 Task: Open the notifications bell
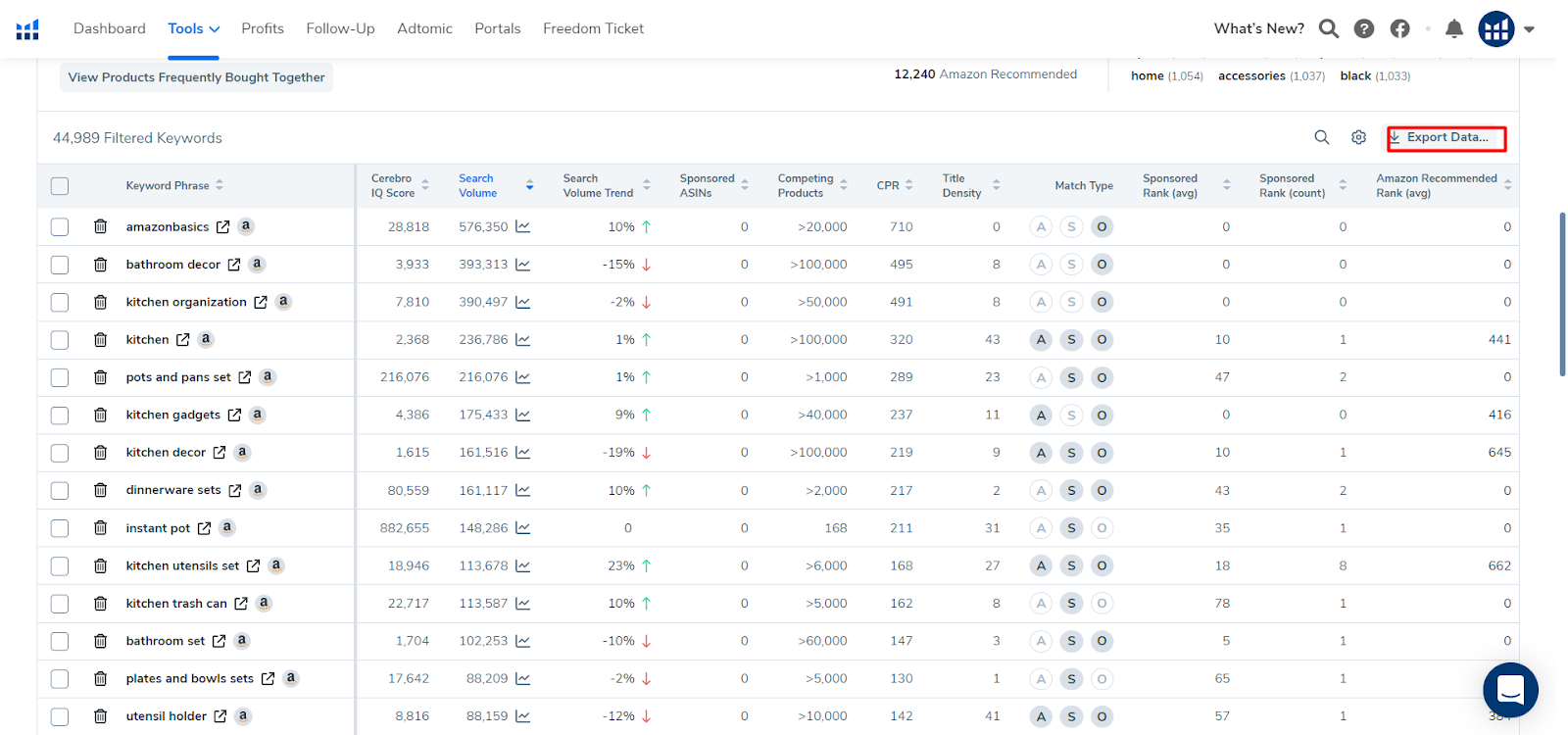point(1454,29)
